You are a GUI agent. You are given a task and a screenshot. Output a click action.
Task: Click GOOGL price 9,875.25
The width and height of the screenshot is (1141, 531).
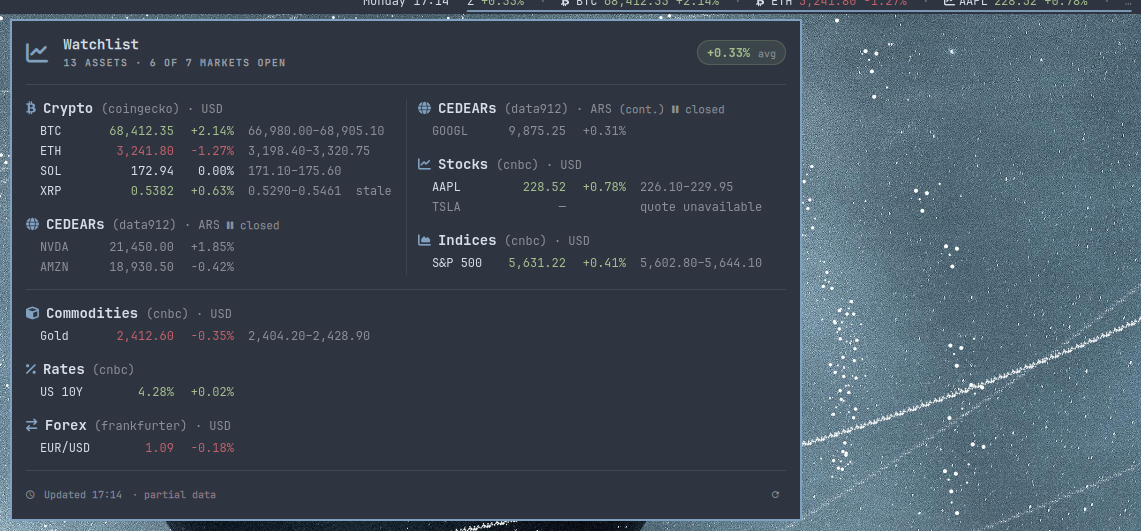pos(537,131)
